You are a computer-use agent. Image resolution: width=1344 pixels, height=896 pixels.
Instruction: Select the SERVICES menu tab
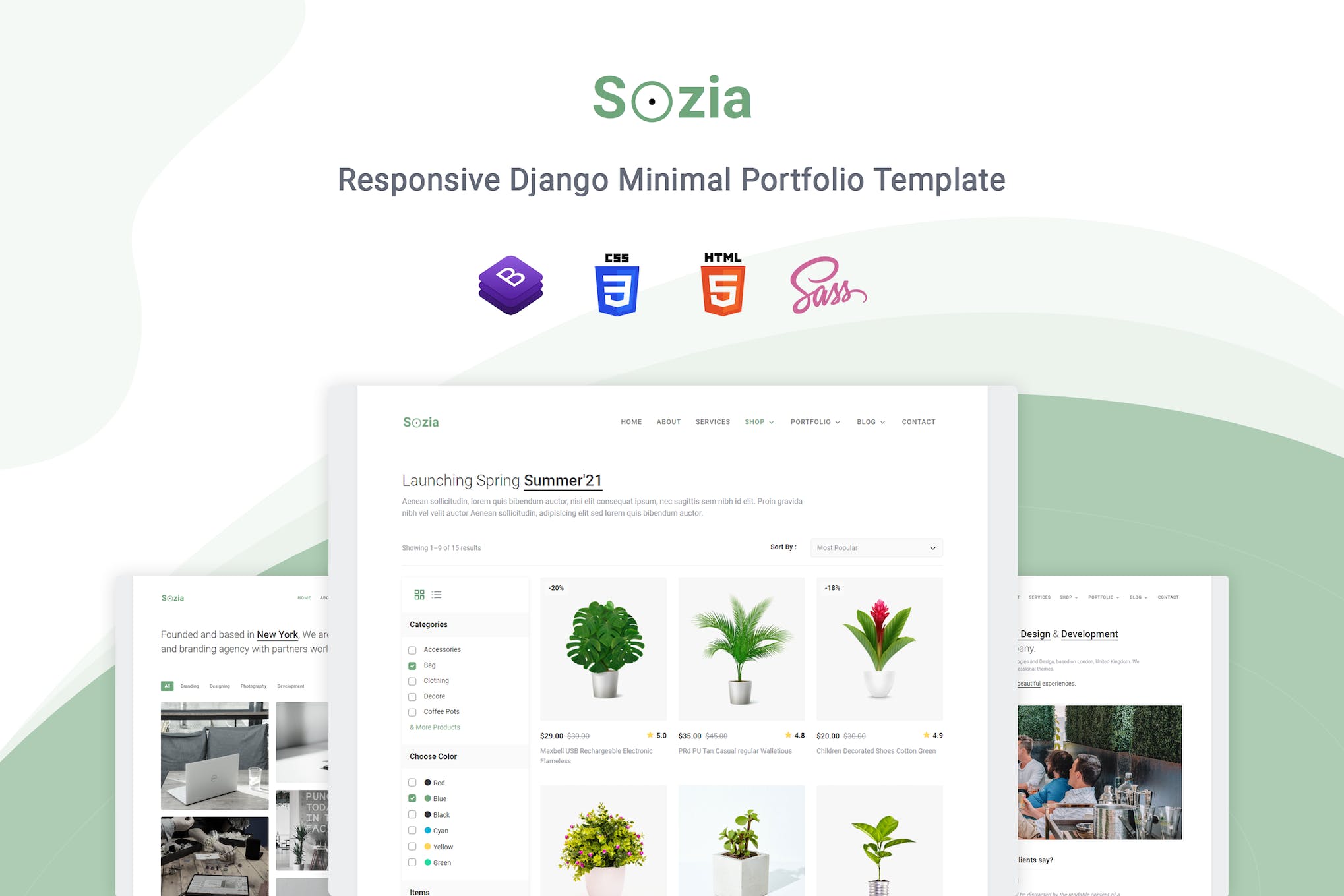[711, 421]
